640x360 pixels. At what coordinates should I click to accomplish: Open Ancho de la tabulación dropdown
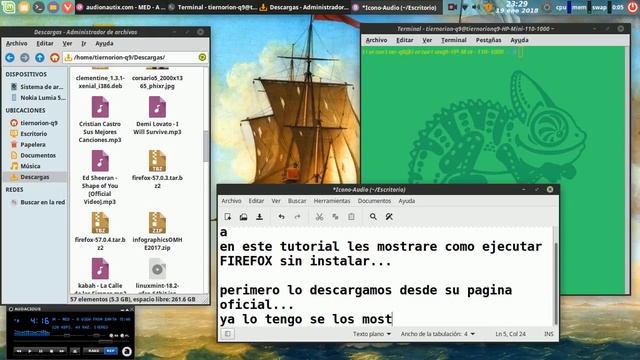[438, 334]
